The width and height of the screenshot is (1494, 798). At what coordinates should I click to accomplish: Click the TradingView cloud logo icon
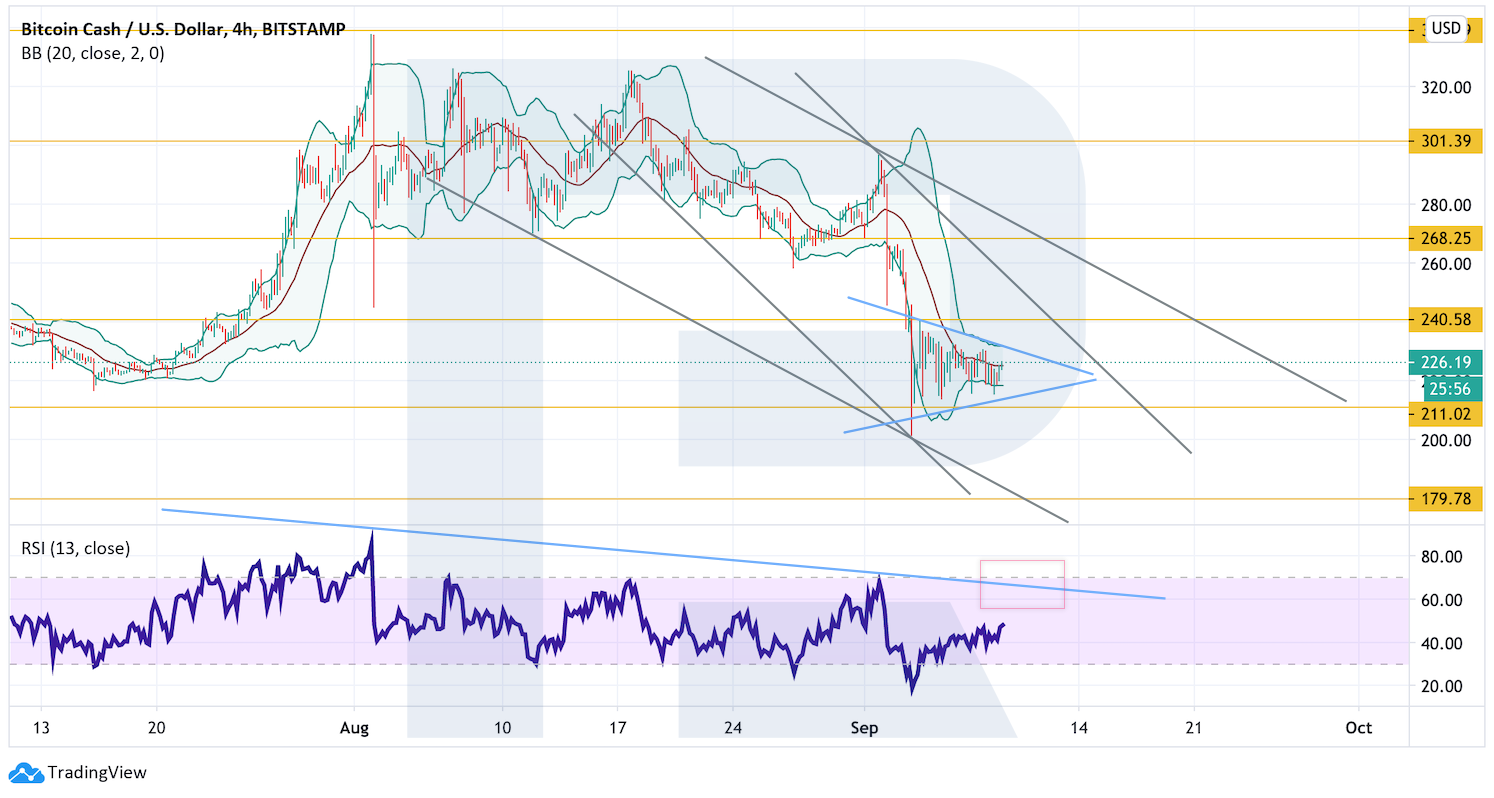pyautogui.click(x=26, y=772)
